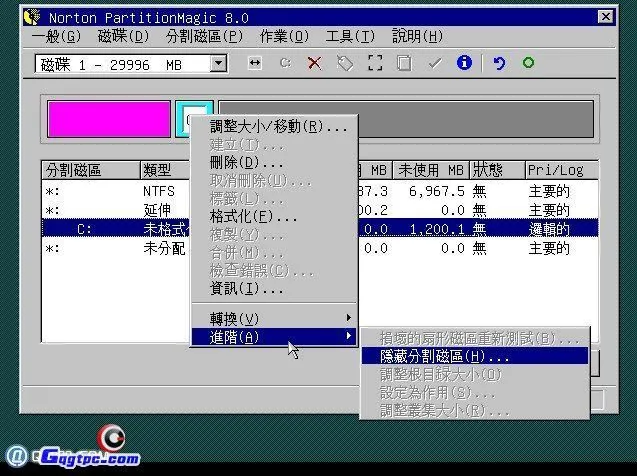The width and height of the screenshot is (637, 476).
Task: Choose 格式化(F) in the context menu
Action: [x=274, y=216]
